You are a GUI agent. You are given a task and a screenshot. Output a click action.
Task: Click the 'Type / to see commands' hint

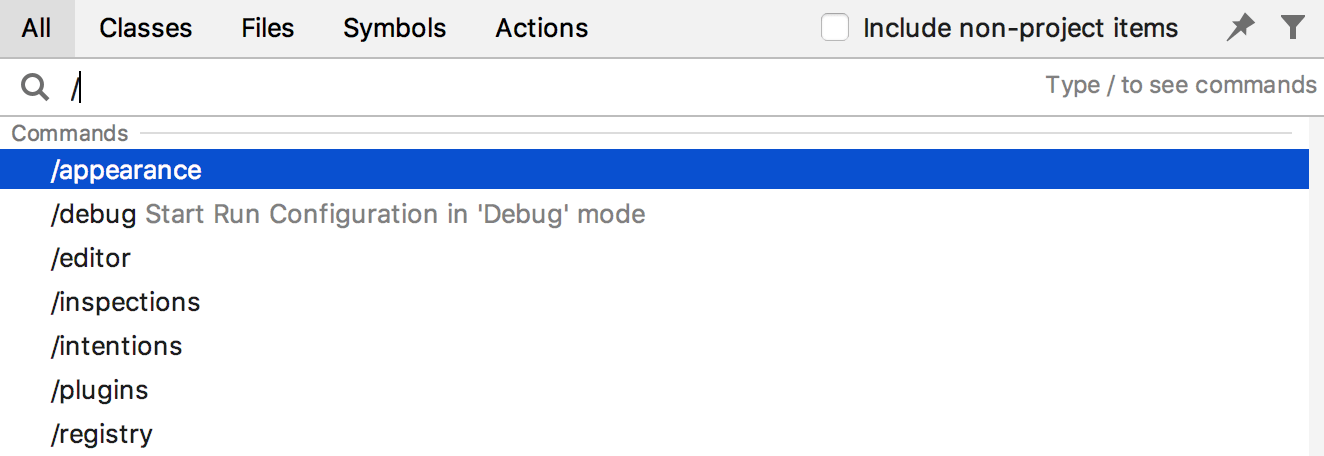(1181, 86)
